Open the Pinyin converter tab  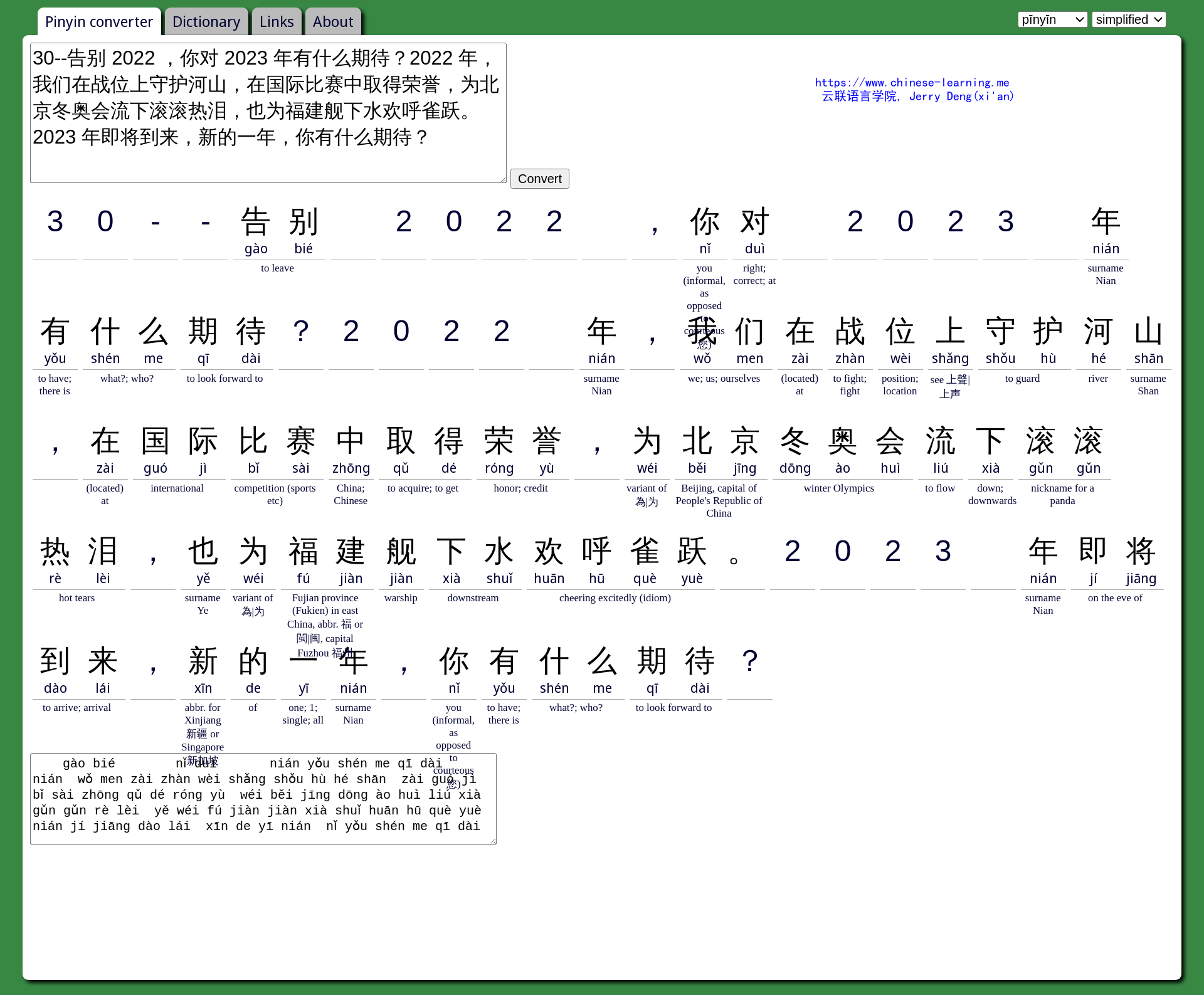click(x=99, y=22)
